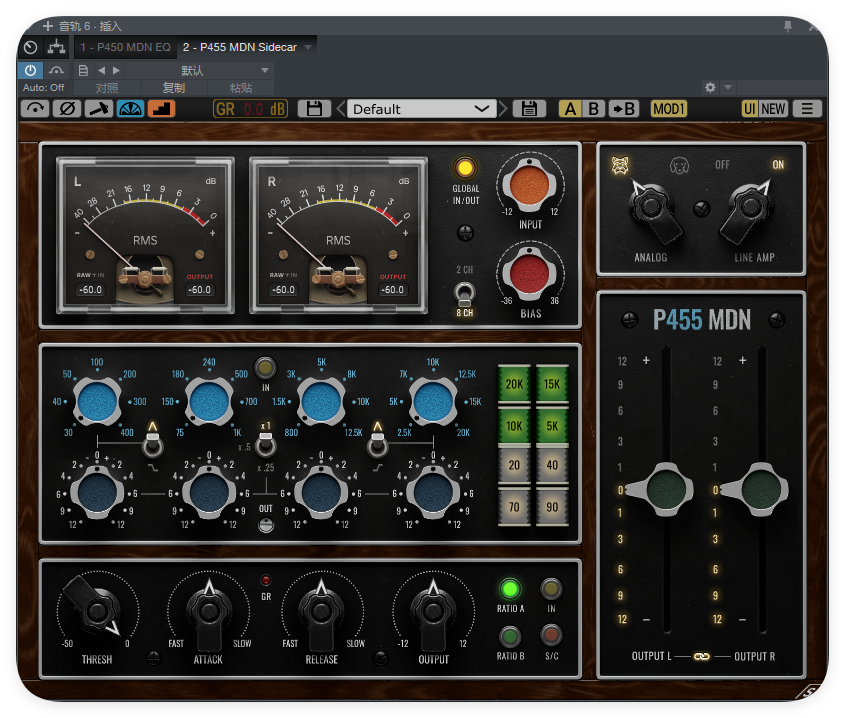Select the A comparison state
Screen dimensions: 845x718
[570, 109]
